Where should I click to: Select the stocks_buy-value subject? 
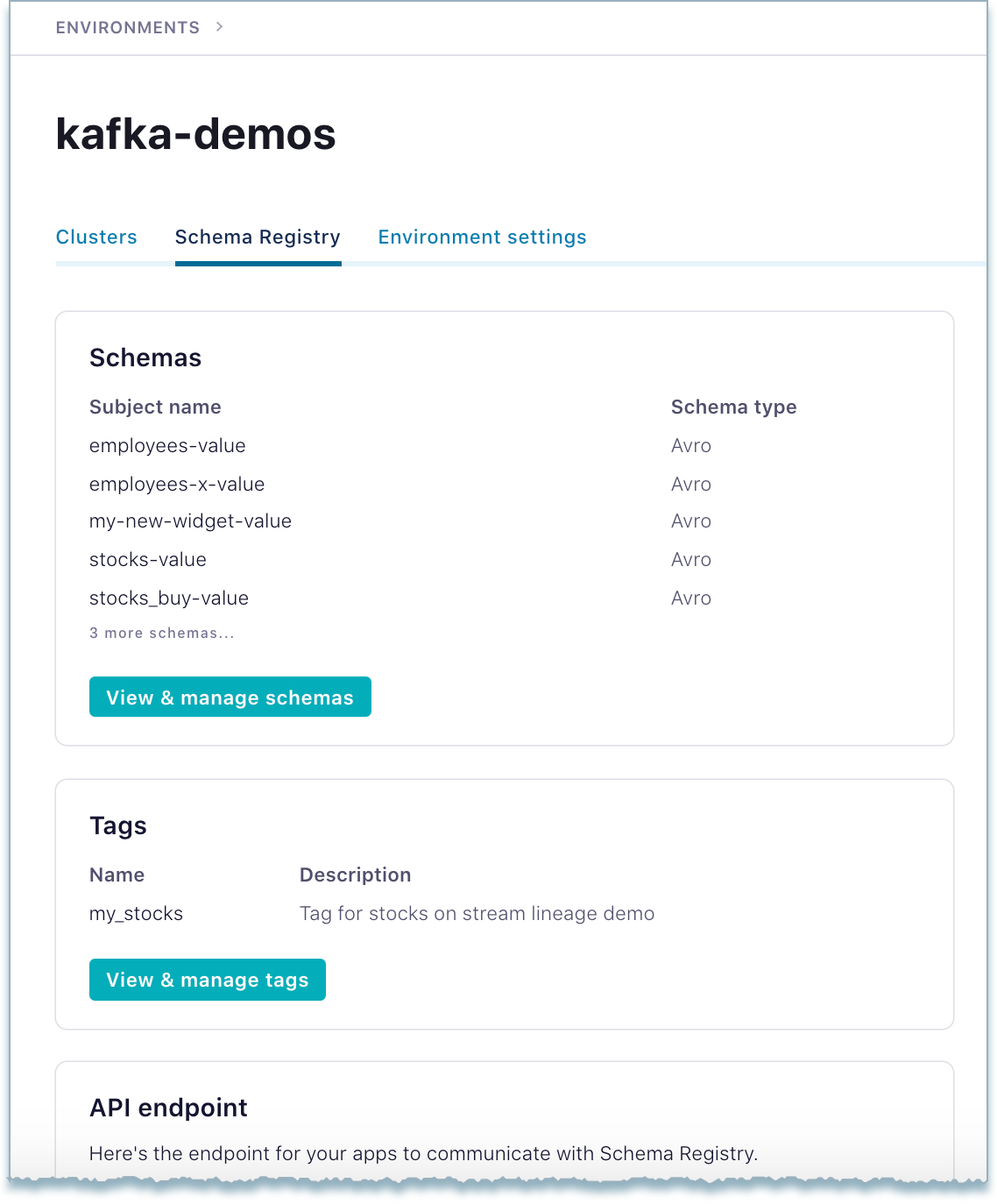(x=168, y=598)
